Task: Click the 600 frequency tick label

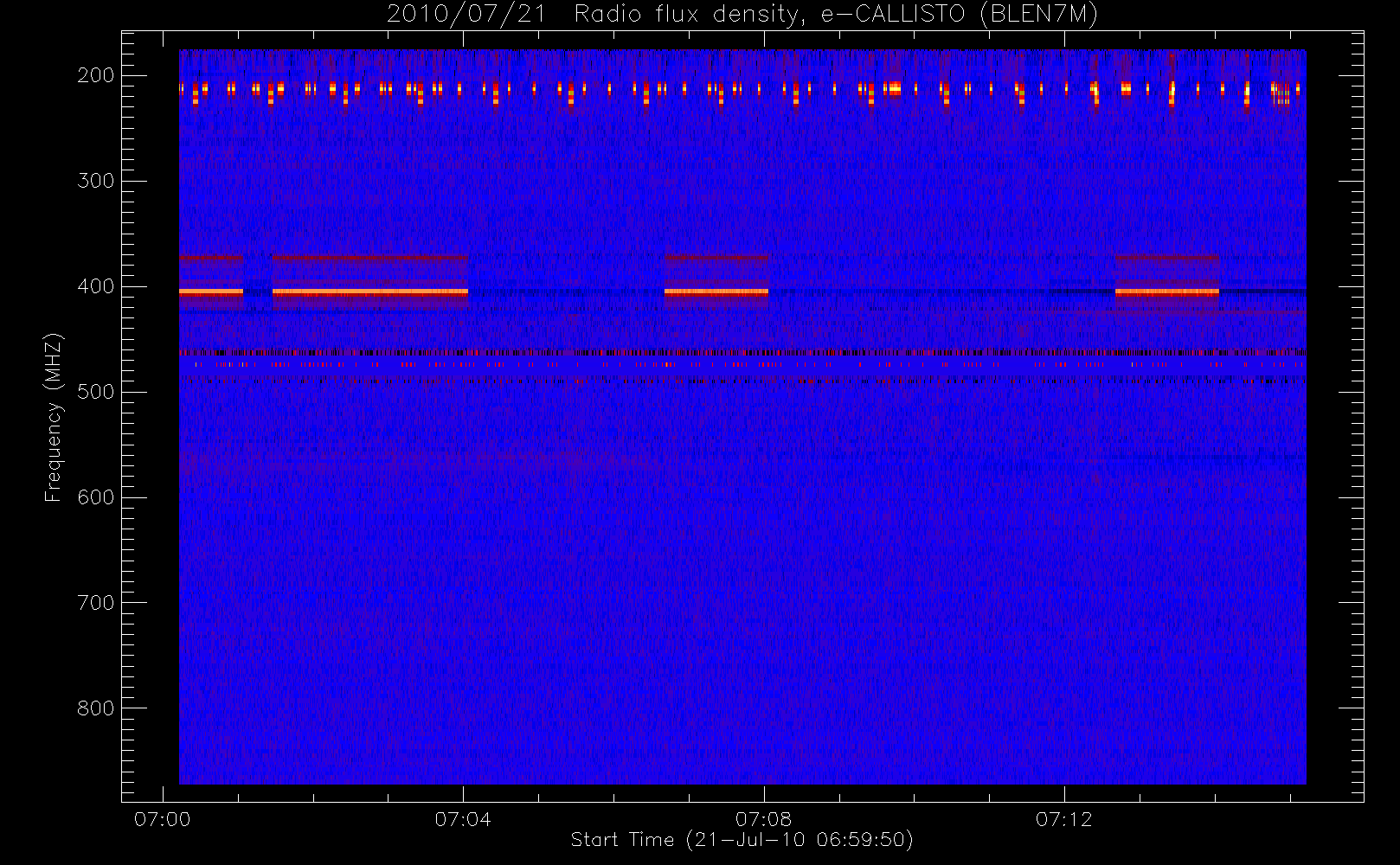Action: tap(96, 497)
